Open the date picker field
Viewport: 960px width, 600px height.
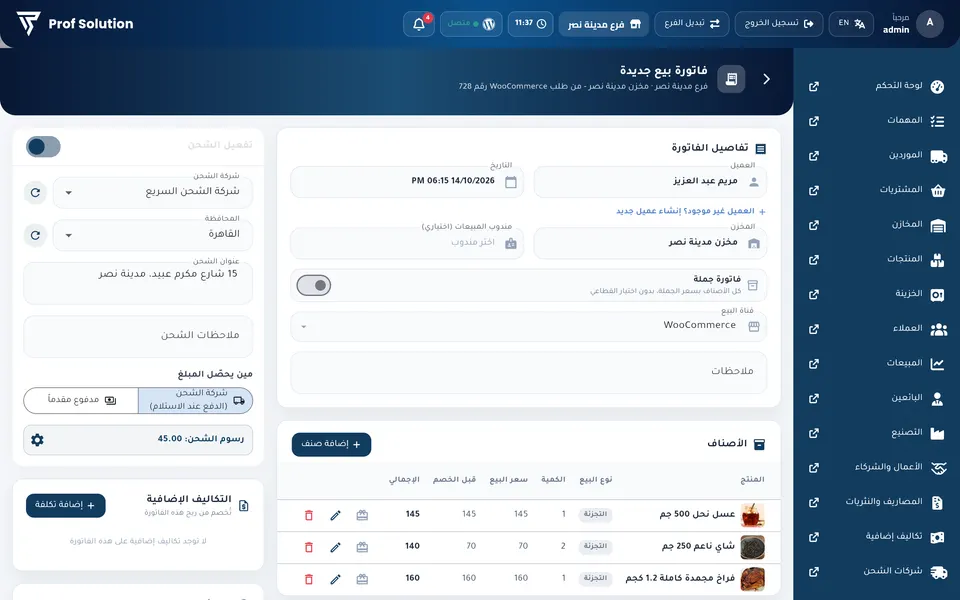point(407,182)
